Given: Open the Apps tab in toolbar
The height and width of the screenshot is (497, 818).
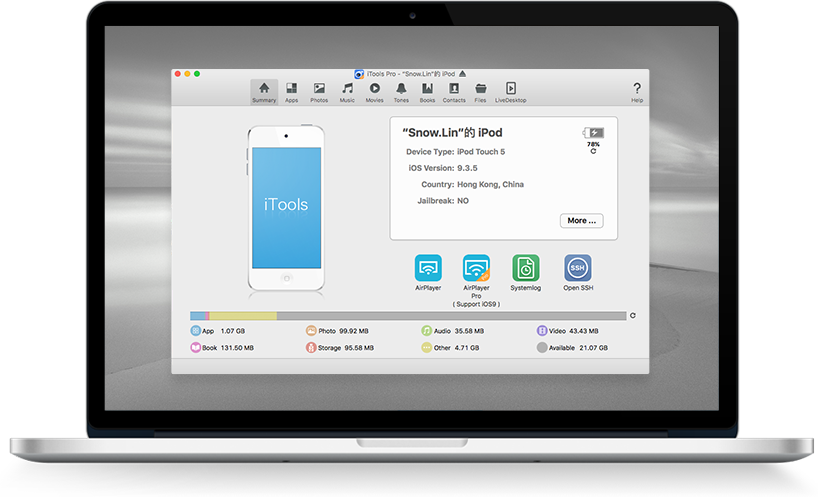Looking at the screenshot, I should coord(291,92).
